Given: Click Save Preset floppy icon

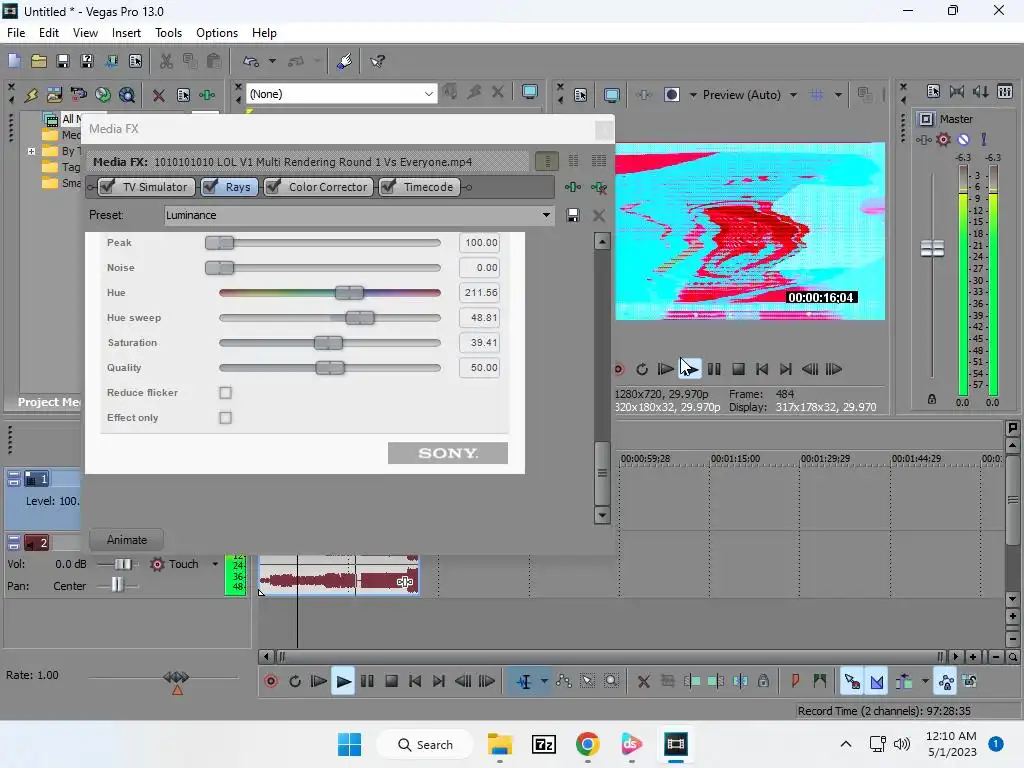Looking at the screenshot, I should point(573,215).
